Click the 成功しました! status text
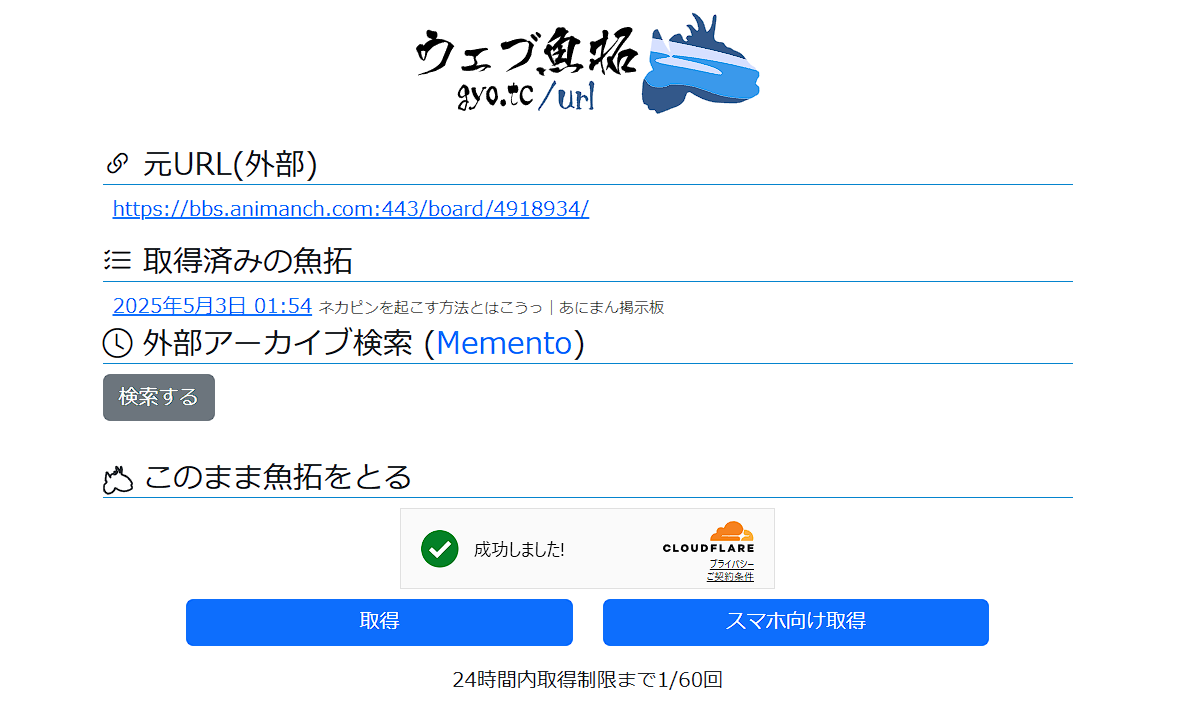 tap(519, 549)
